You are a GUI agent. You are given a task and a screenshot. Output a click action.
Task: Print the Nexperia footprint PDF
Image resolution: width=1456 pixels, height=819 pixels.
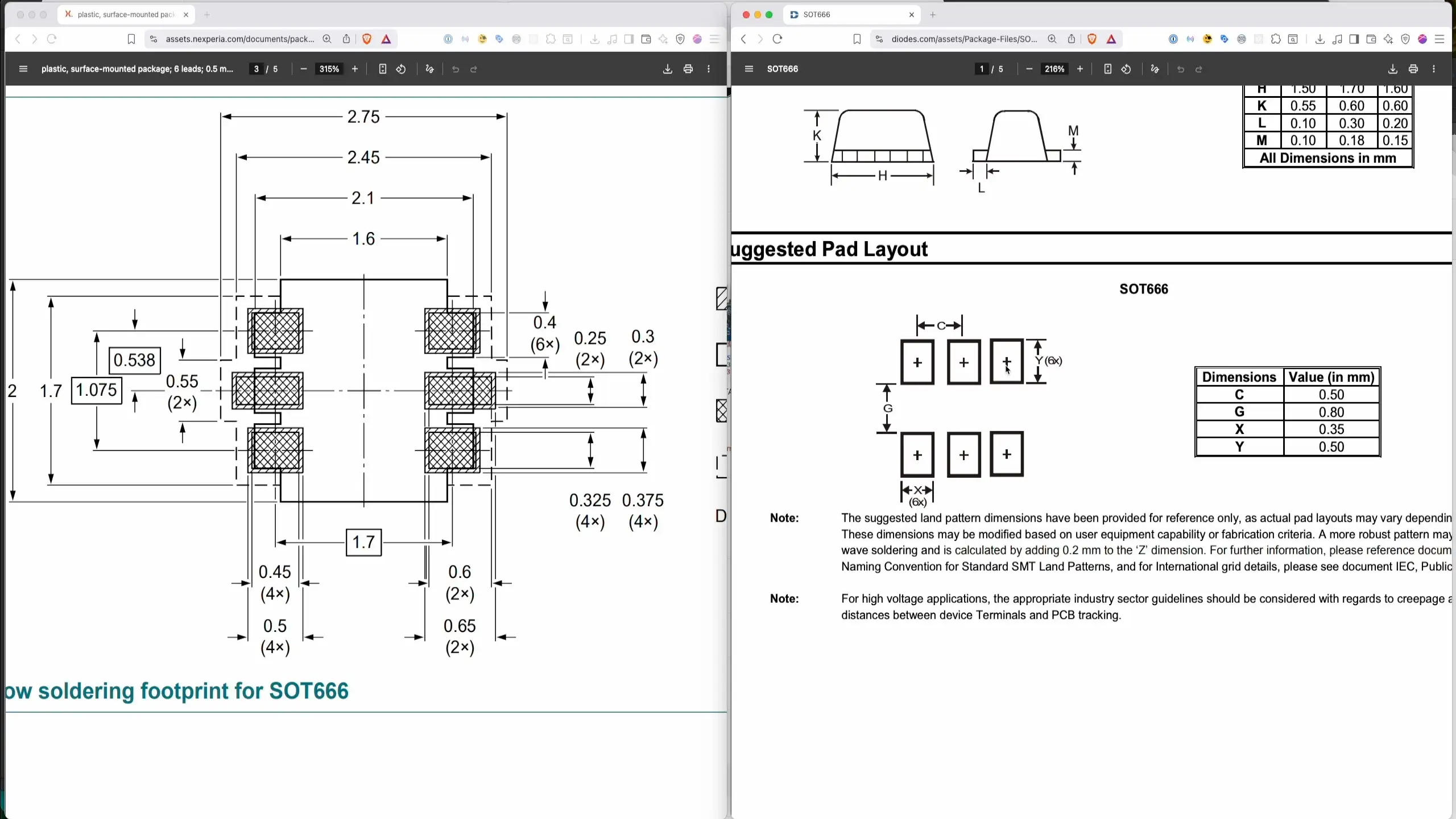(688, 69)
